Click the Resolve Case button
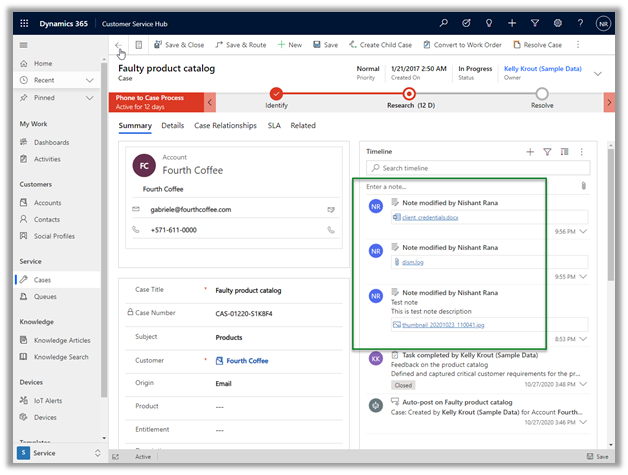628x475 pixels. point(538,45)
